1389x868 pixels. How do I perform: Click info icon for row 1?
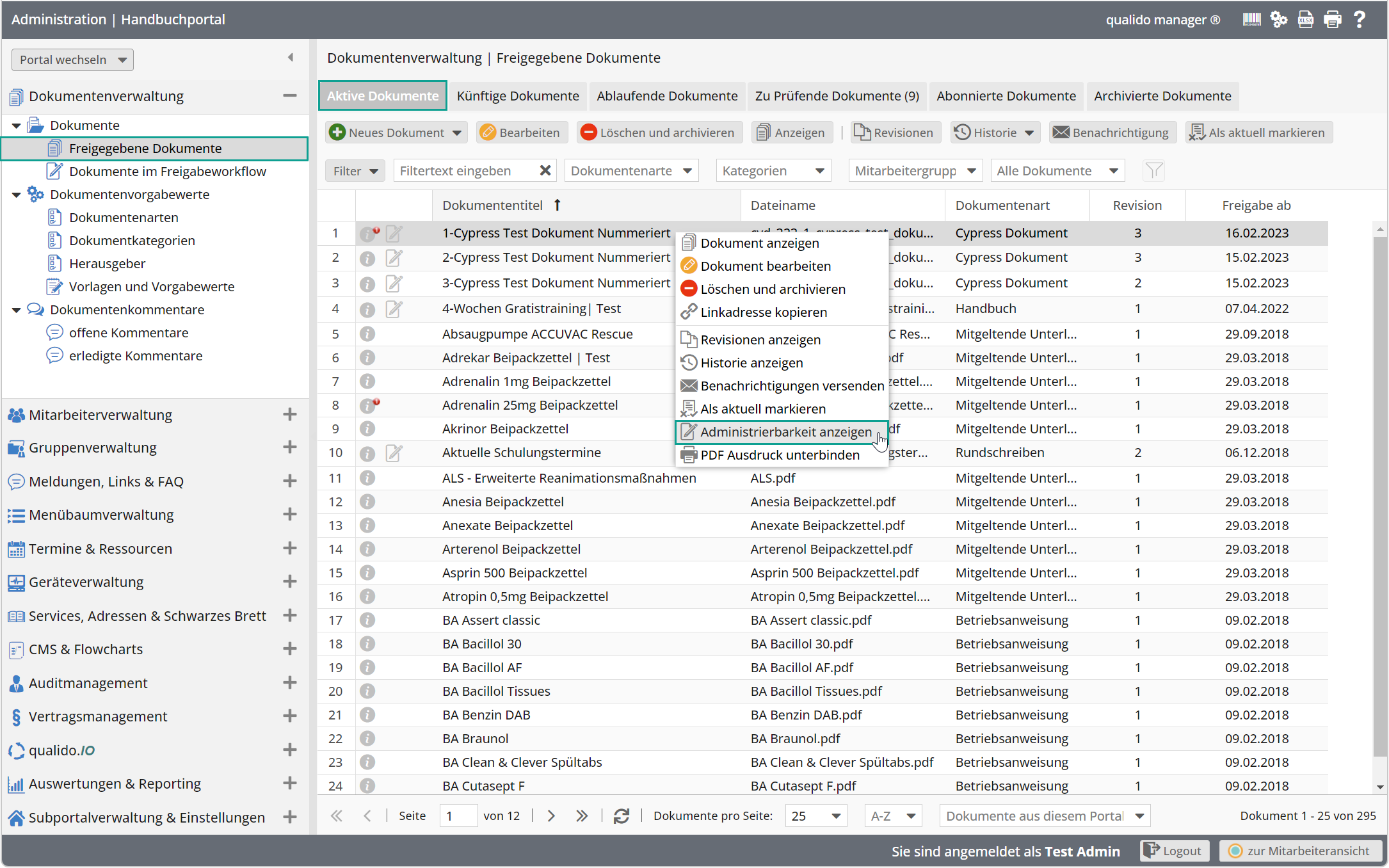click(369, 234)
